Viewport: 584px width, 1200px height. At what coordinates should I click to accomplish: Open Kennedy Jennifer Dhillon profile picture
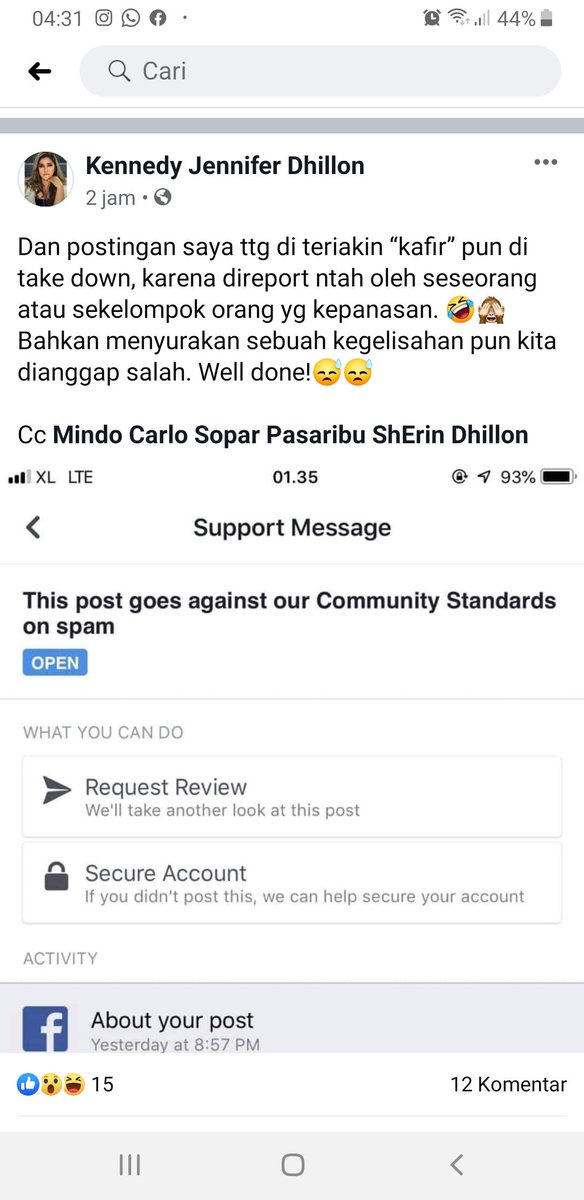(x=46, y=180)
